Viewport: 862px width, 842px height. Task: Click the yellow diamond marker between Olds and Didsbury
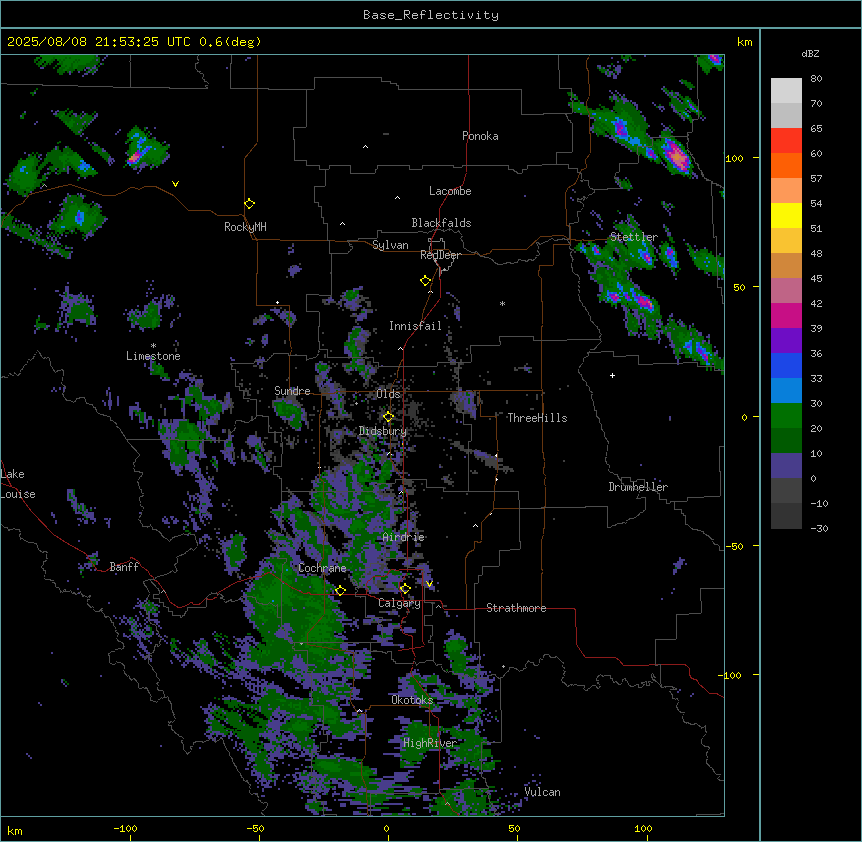[389, 417]
